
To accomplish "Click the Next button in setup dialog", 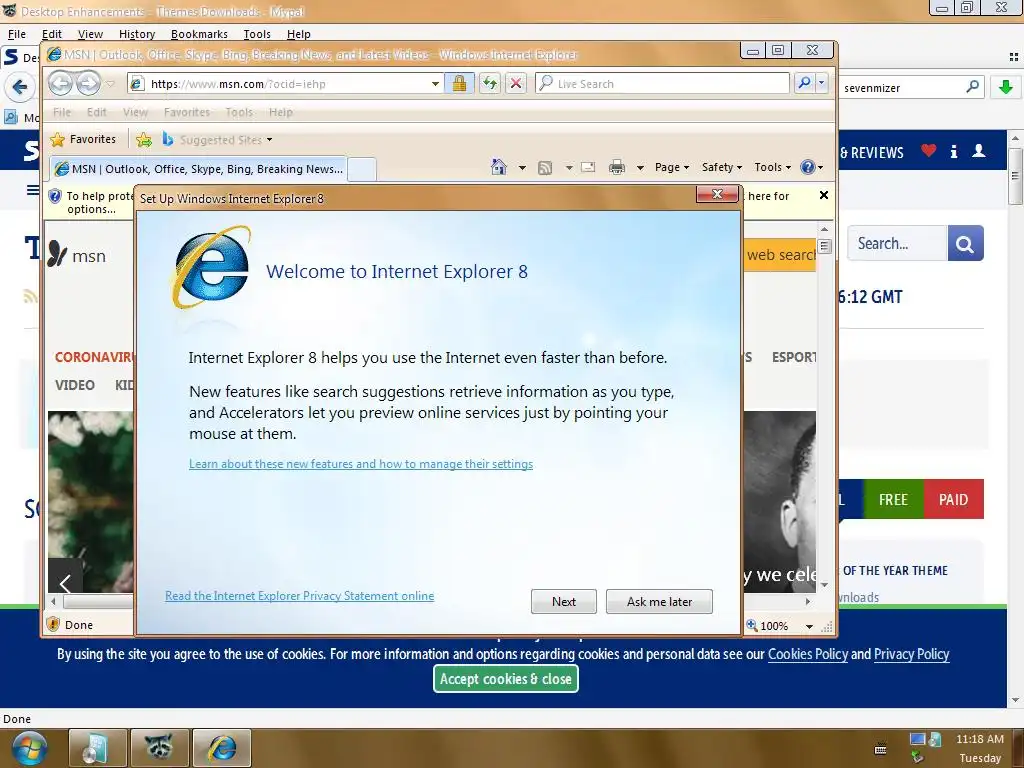I will (564, 601).
